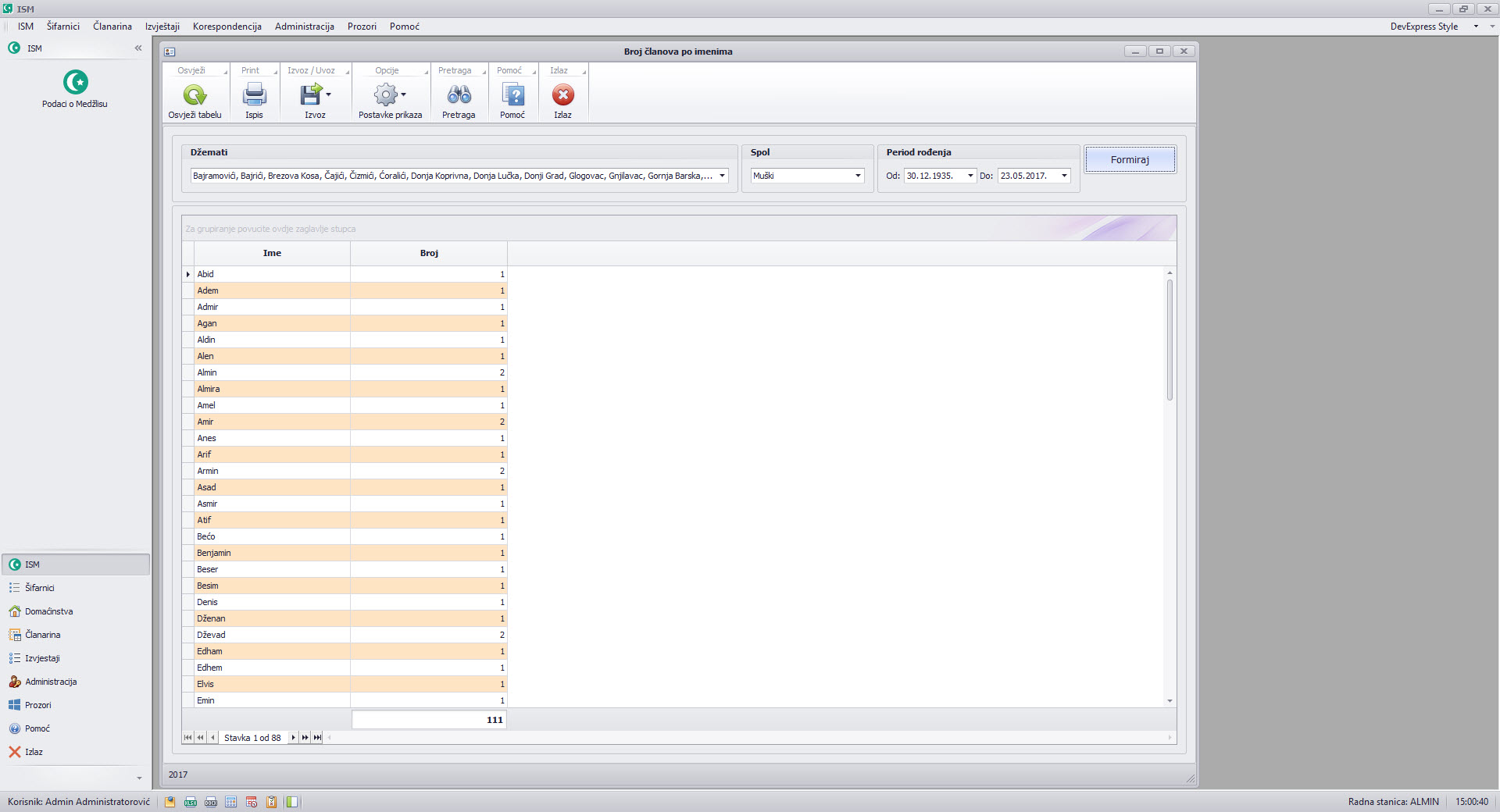Expand the Džemati multi-select dropdown
This screenshot has height=812, width=1500.
click(722, 176)
